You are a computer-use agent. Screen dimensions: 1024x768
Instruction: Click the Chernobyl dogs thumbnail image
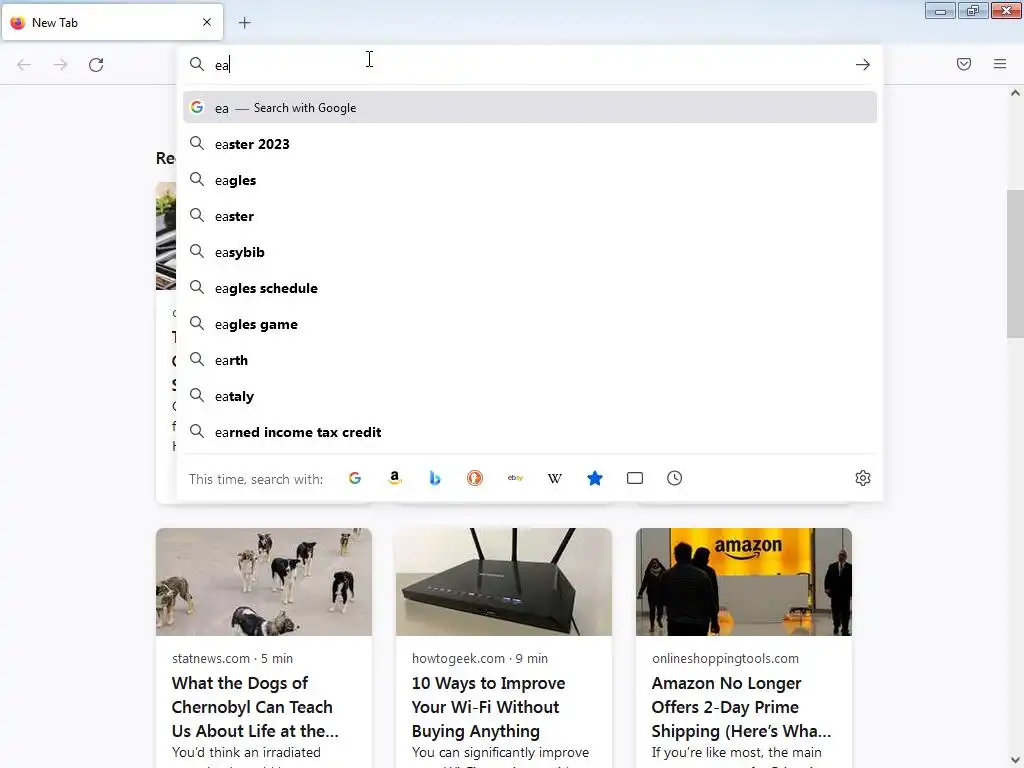(x=264, y=582)
